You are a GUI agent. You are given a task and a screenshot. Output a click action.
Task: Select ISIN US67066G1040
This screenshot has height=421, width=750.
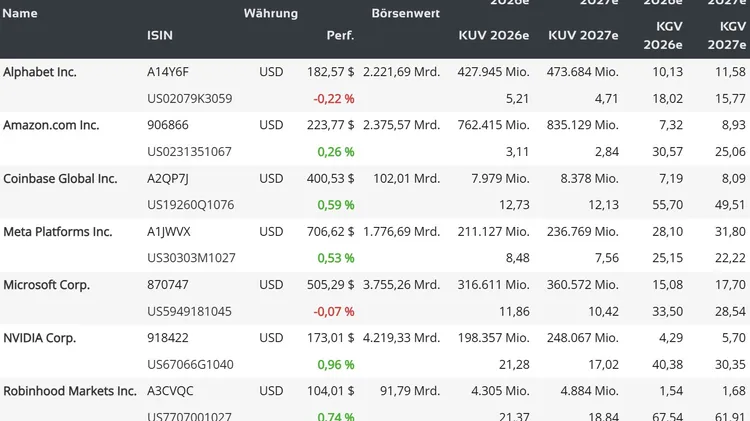click(190, 365)
